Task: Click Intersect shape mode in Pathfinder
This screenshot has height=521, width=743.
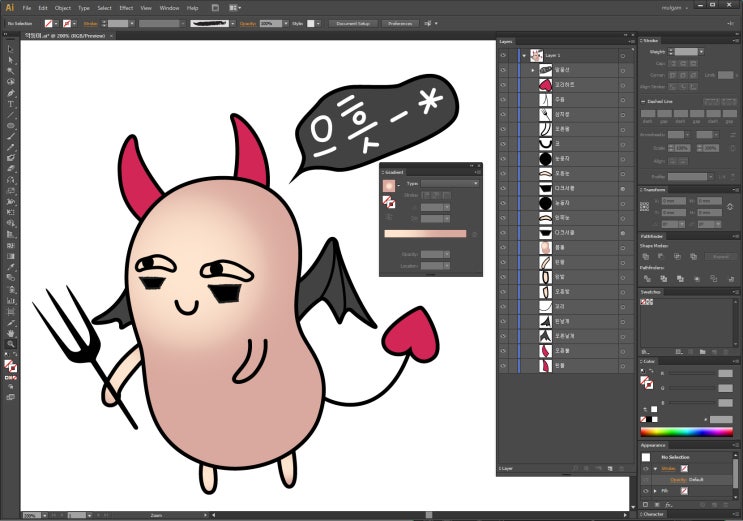Action: 677,256
